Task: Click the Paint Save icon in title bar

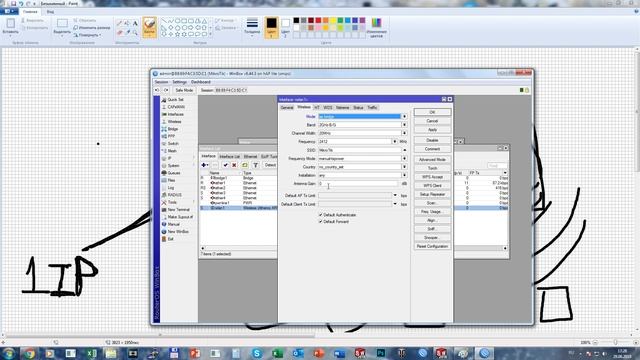Action: tap(13, 3)
